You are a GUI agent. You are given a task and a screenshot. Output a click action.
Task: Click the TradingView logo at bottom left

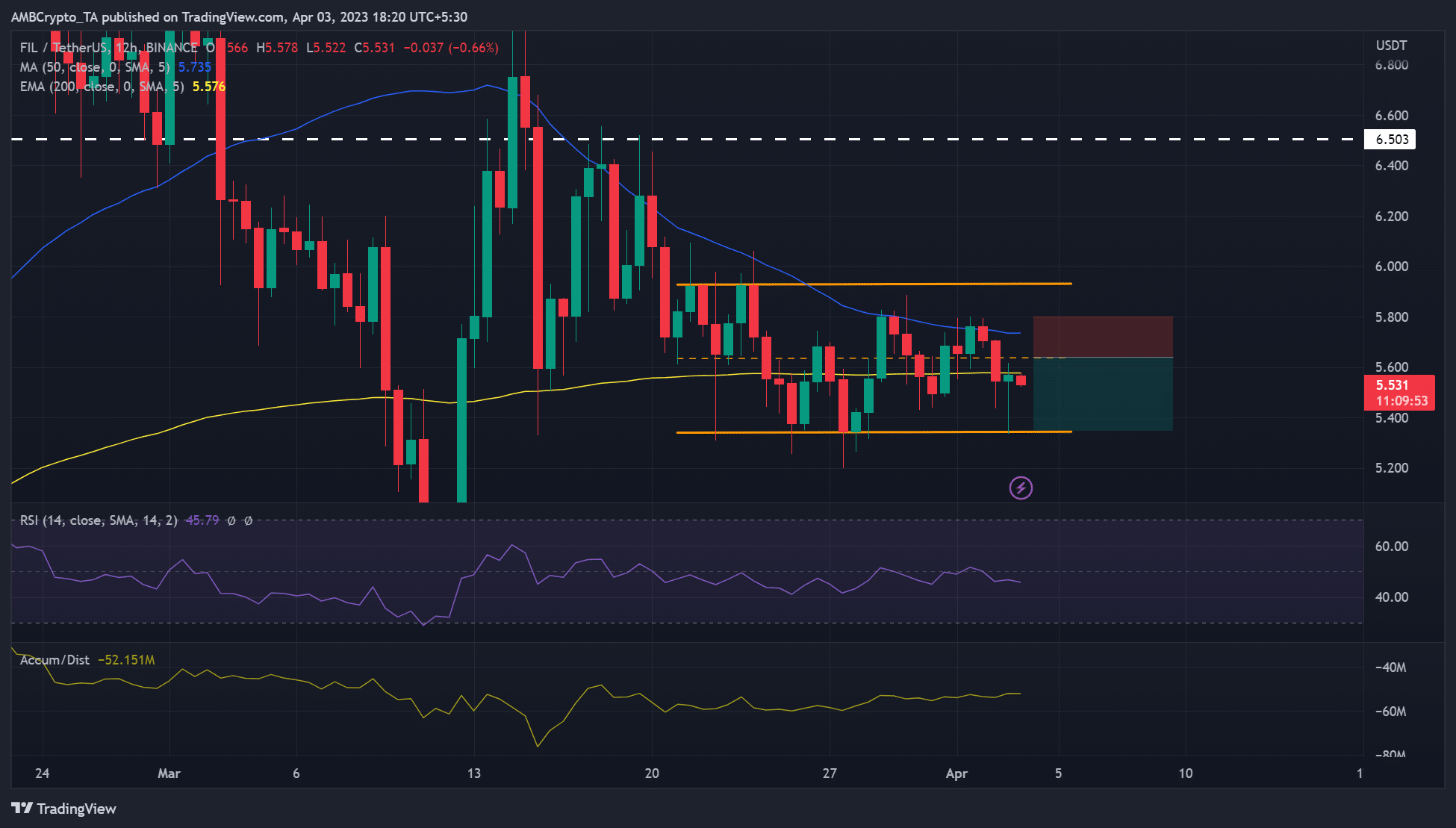(64, 809)
